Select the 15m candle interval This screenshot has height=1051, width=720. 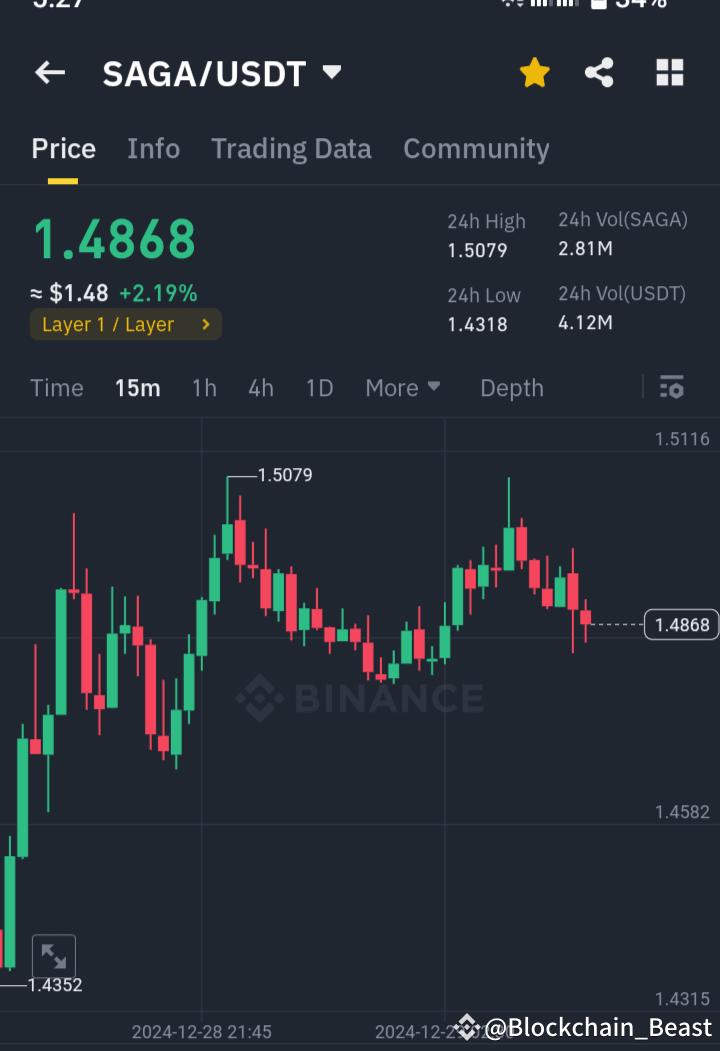coord(137,388)
